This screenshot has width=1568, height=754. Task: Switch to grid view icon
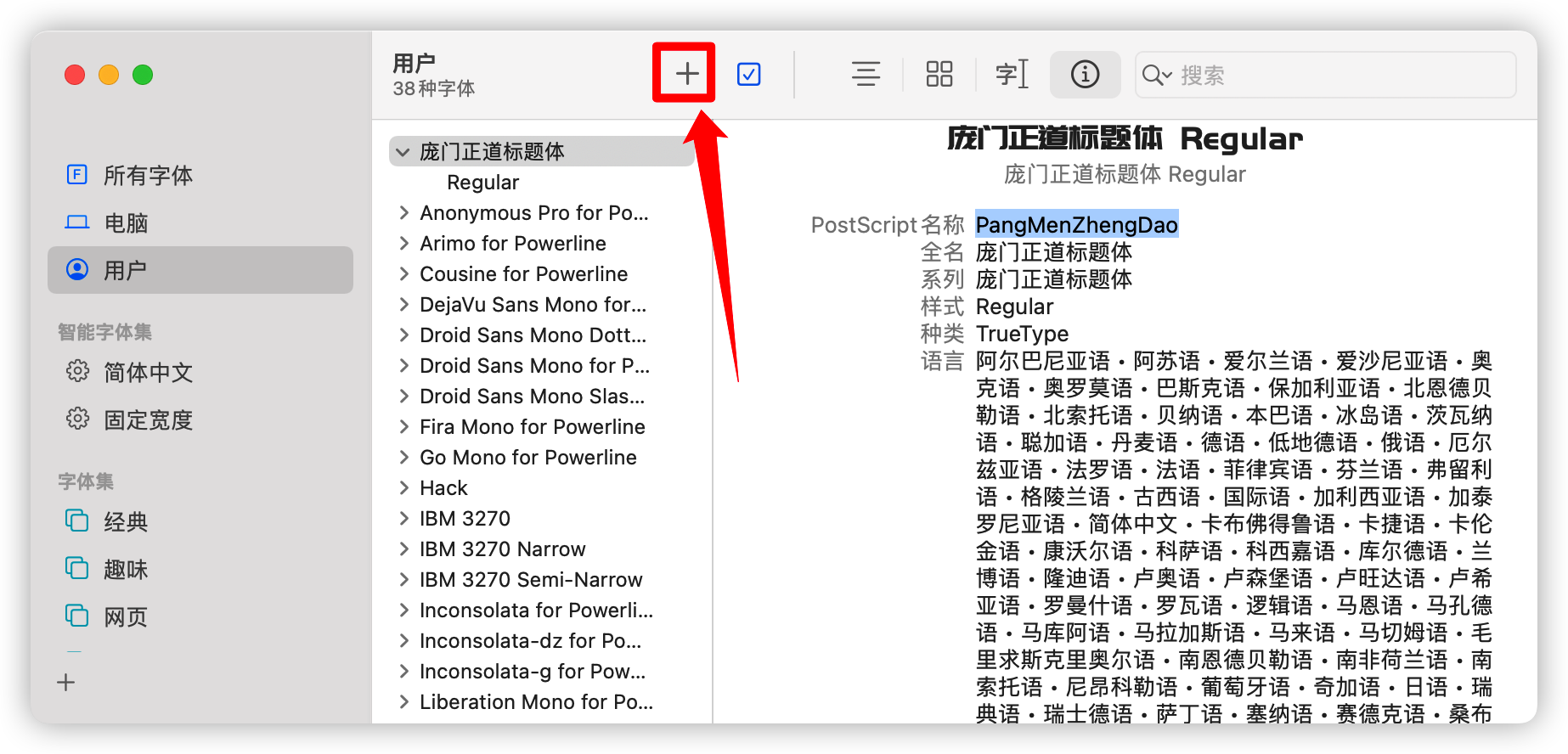tap(939, 75)
